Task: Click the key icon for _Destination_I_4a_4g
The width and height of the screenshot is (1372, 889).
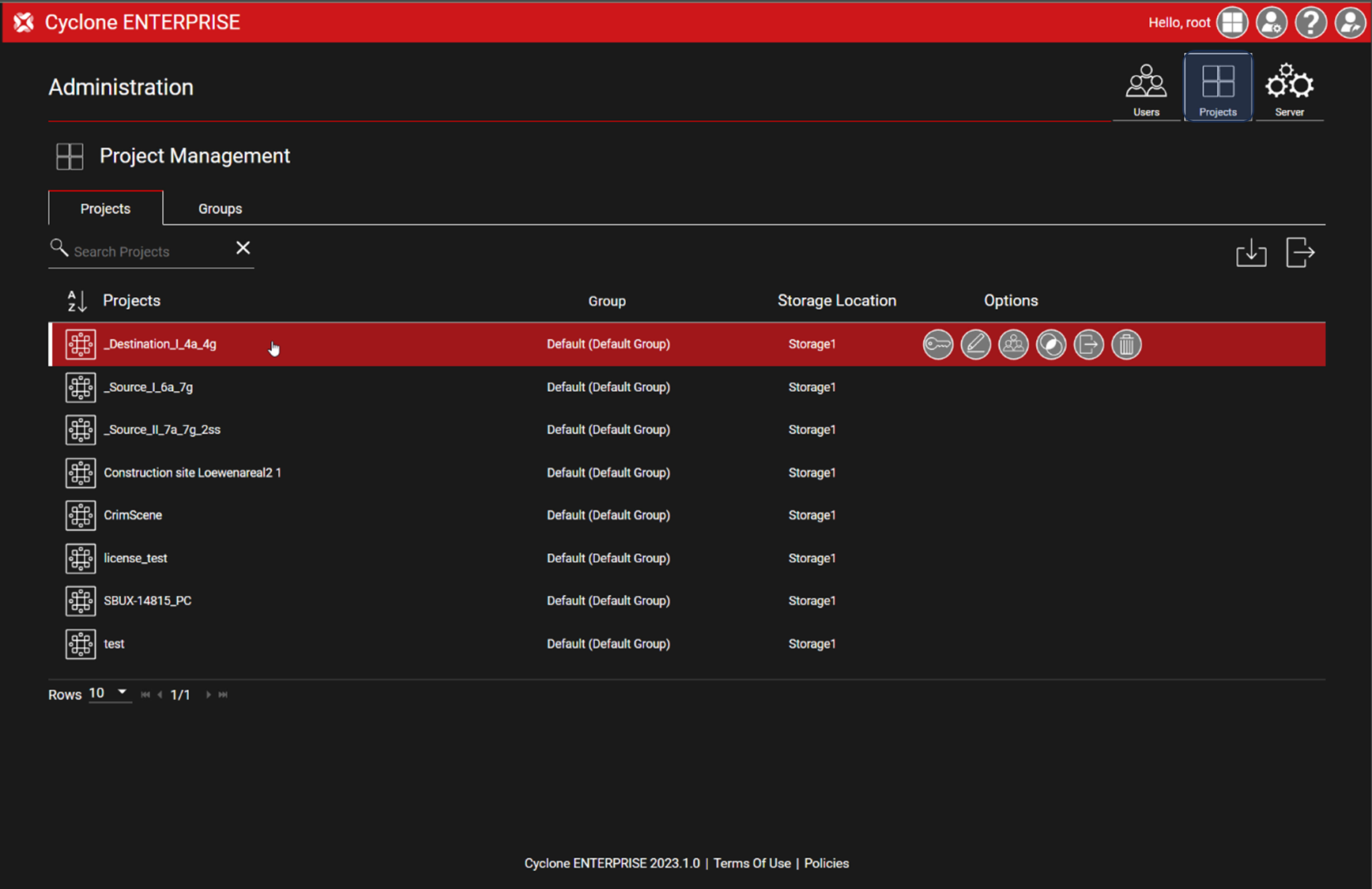Action: (x=937, y=345)
